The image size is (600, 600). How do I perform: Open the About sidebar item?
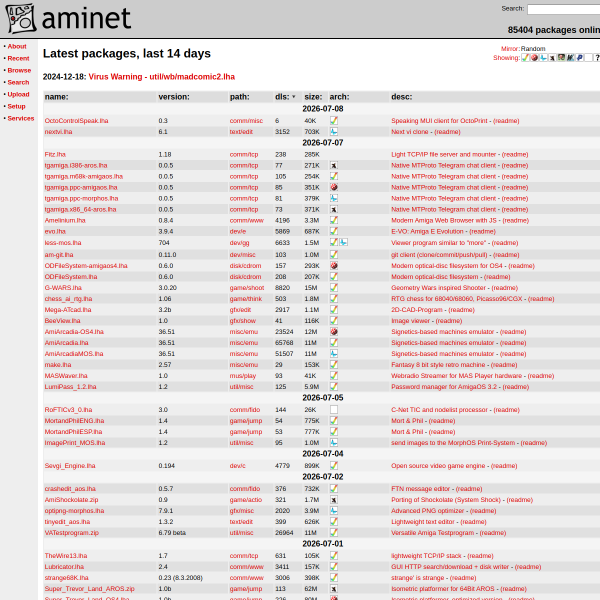tap(17, 46)
